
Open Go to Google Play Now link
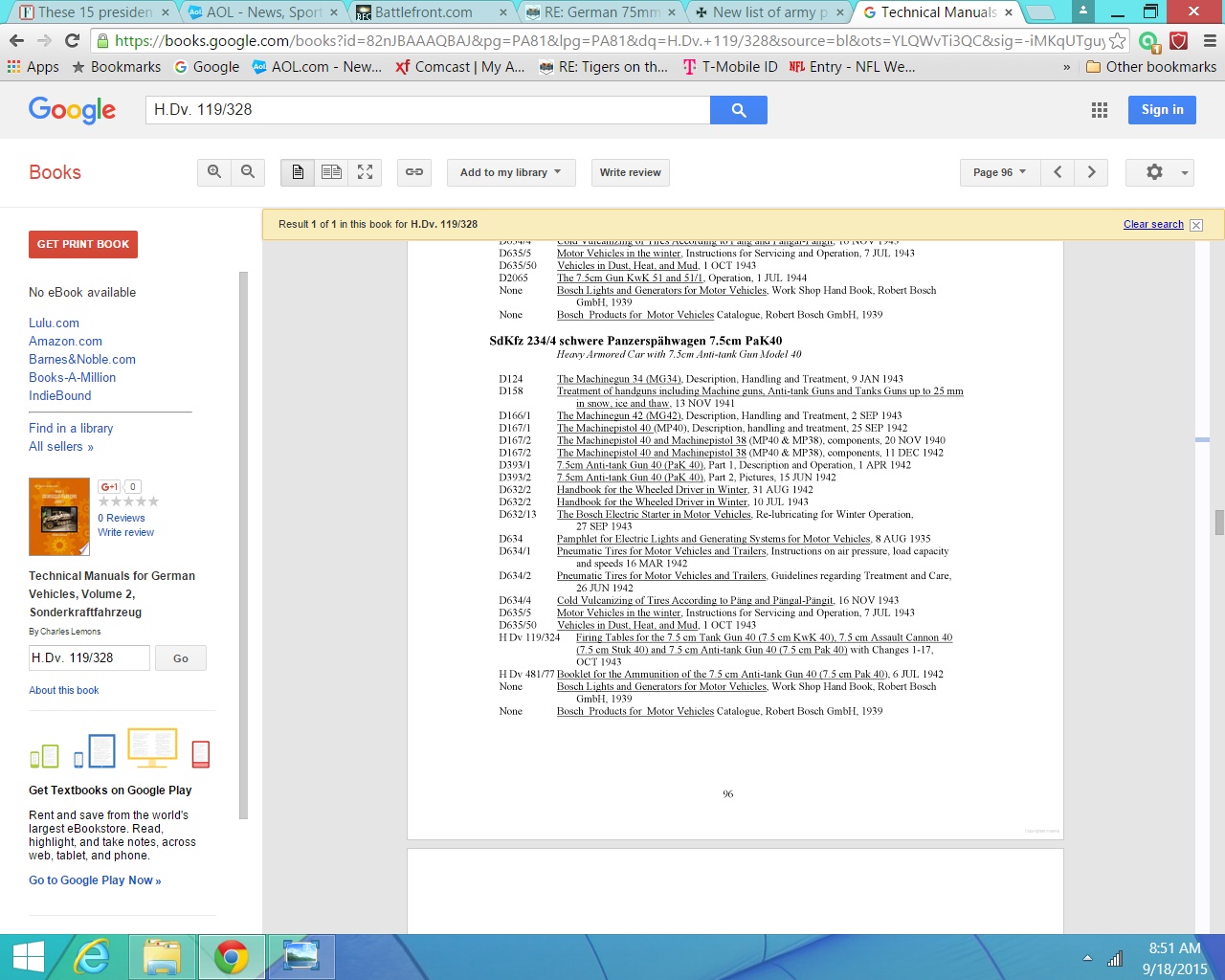[95, 880]
